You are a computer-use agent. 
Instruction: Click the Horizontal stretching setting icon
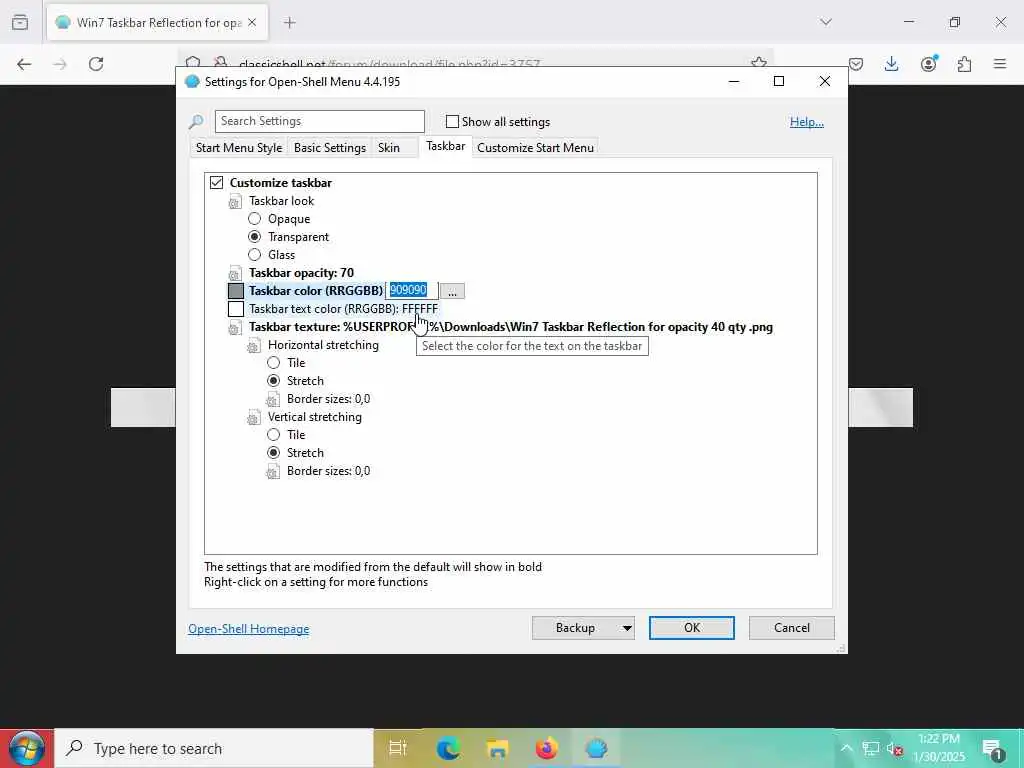tap(254, 346)
